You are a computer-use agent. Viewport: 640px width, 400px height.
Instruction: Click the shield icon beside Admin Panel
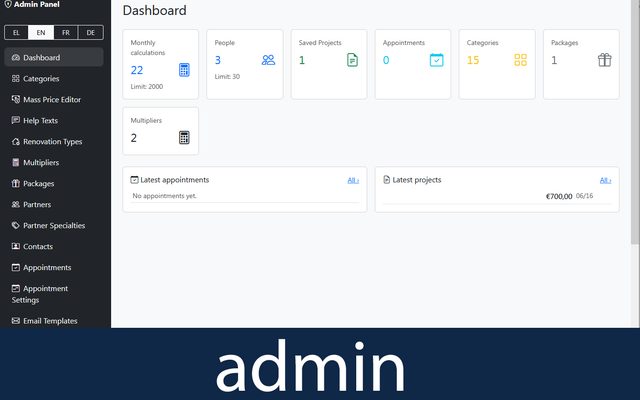[x=8, y=4]
